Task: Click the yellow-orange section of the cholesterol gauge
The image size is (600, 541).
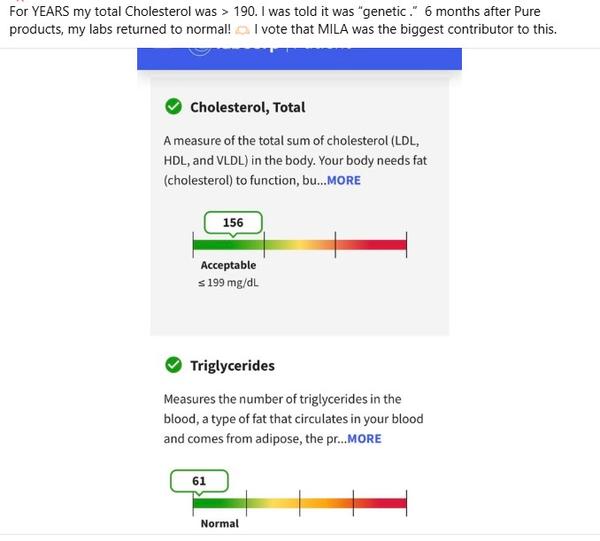Action: pos(299,244)
